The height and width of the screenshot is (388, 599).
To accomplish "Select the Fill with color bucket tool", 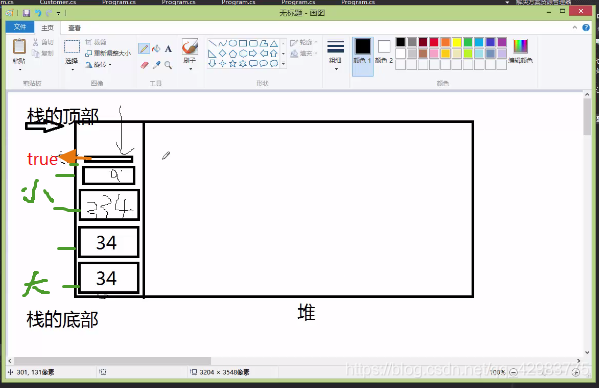I will point(156,48).
